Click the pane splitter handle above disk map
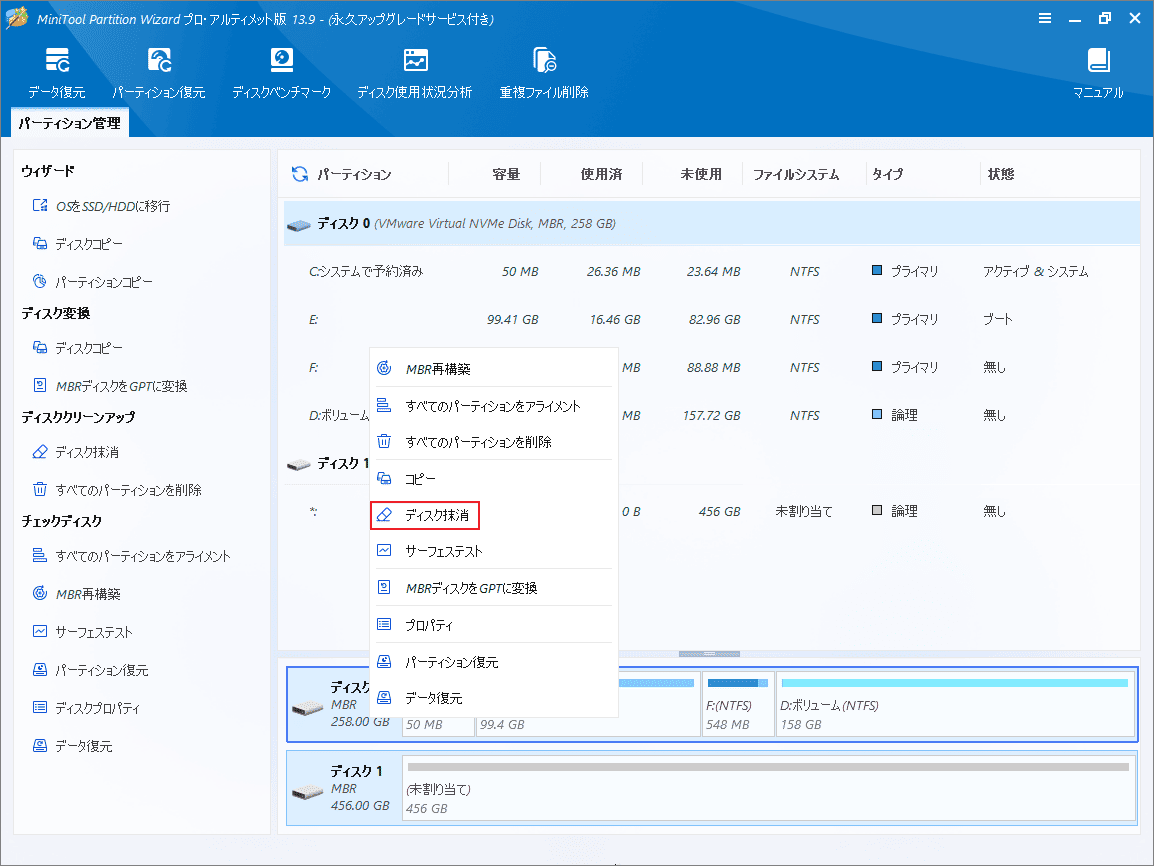The image size is (1154, 866). [709, 653]
